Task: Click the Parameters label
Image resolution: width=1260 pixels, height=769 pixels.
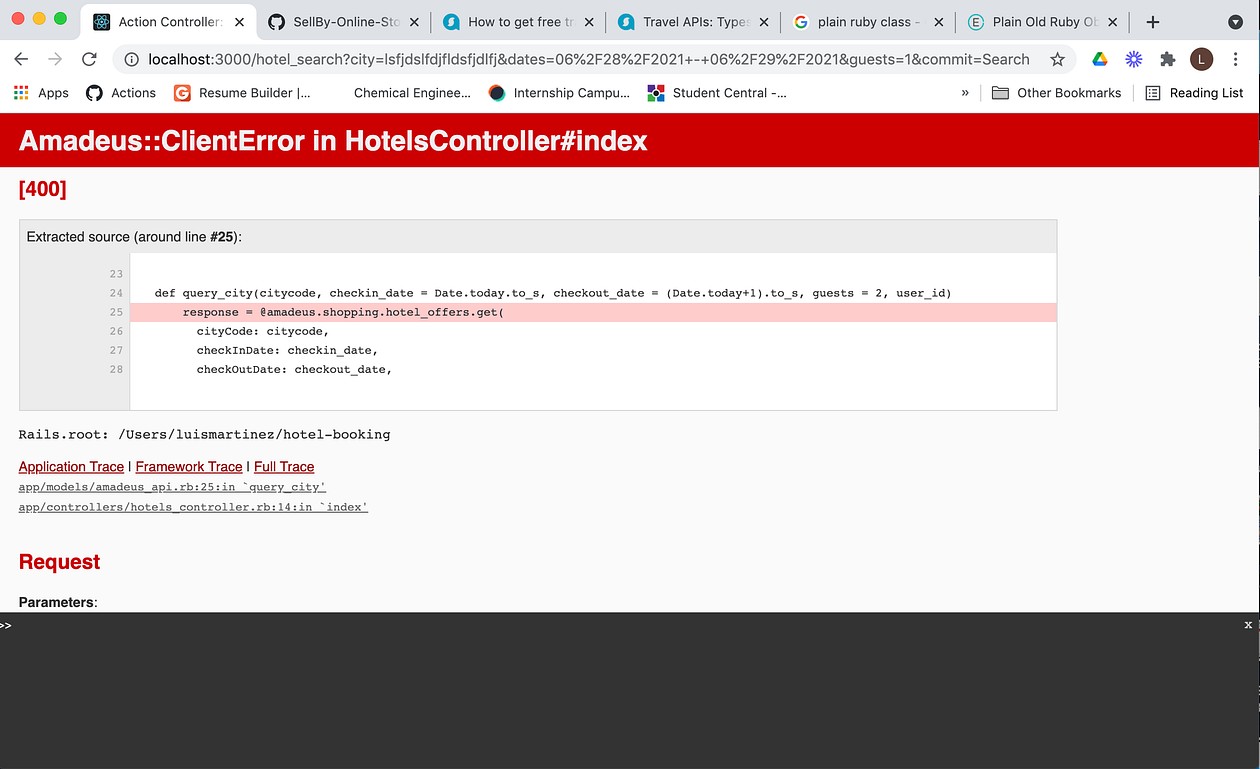Action: [58, 603]
